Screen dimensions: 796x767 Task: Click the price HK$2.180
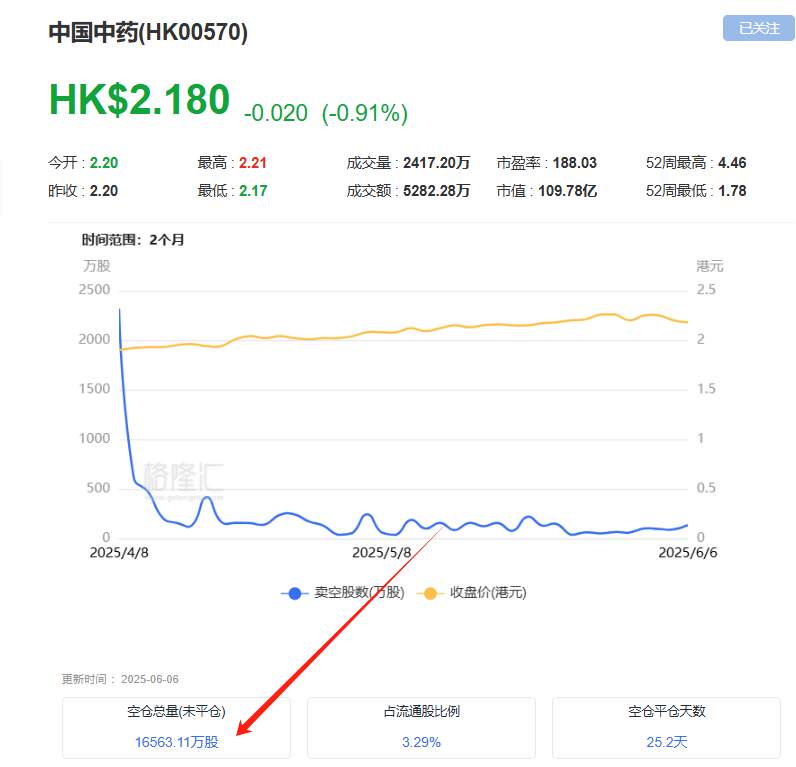139,99
